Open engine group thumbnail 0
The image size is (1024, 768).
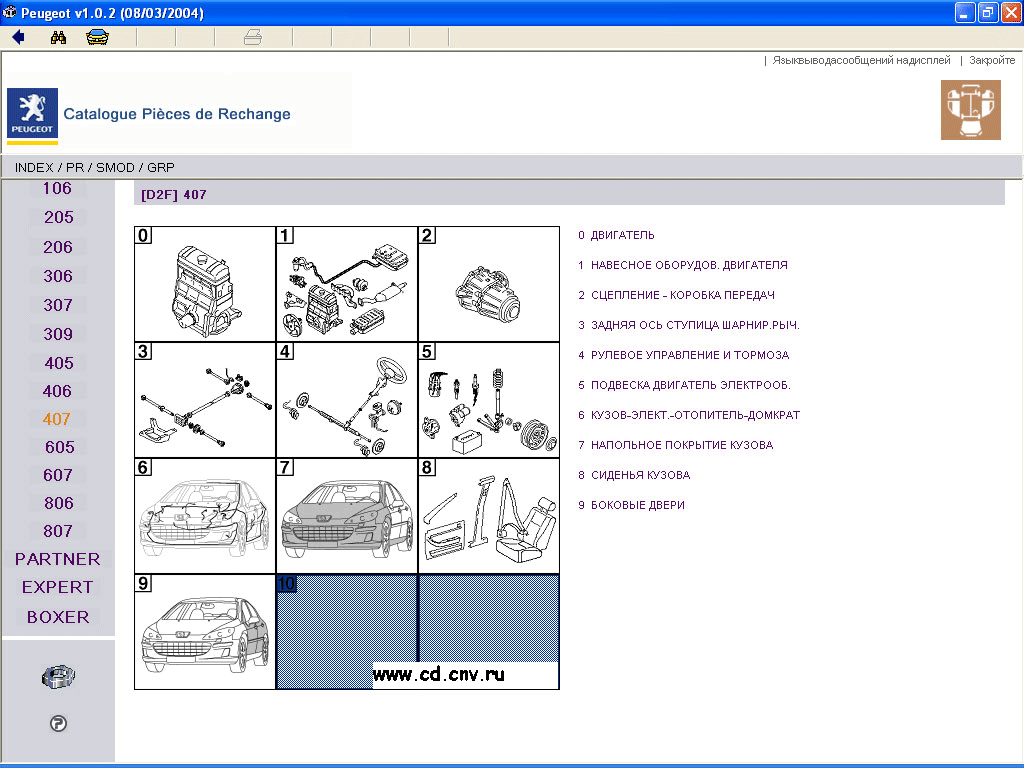pyautogui.click(x=205, y=284)
